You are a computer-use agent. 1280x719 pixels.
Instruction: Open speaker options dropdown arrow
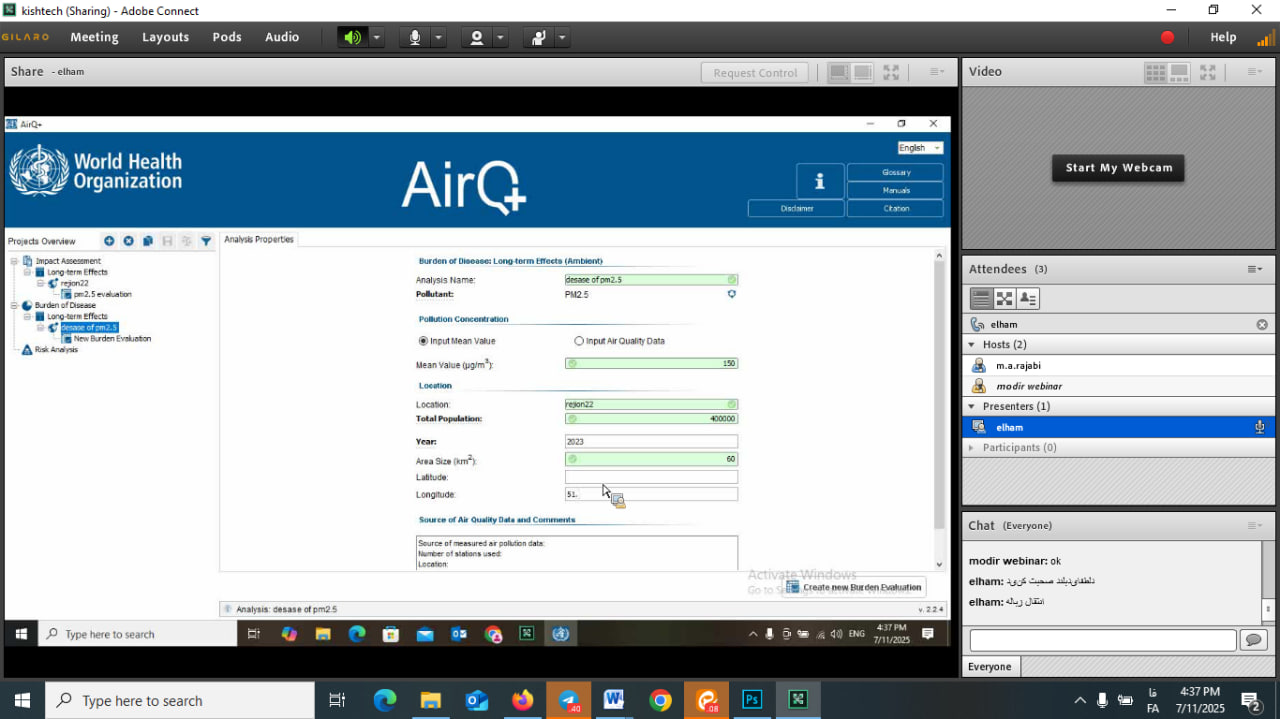(x=377, y=37)
